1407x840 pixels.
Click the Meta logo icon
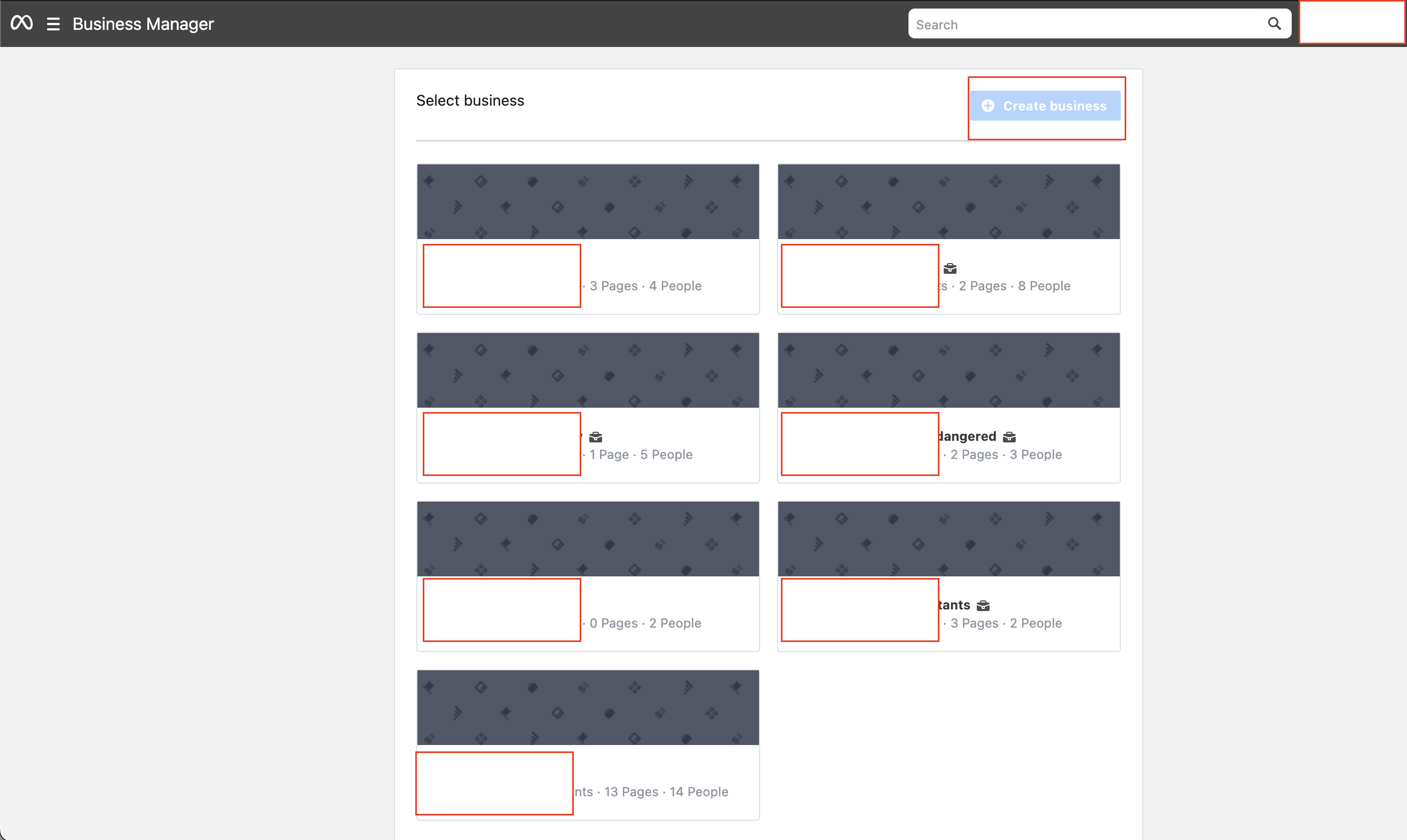click(21, 23)
